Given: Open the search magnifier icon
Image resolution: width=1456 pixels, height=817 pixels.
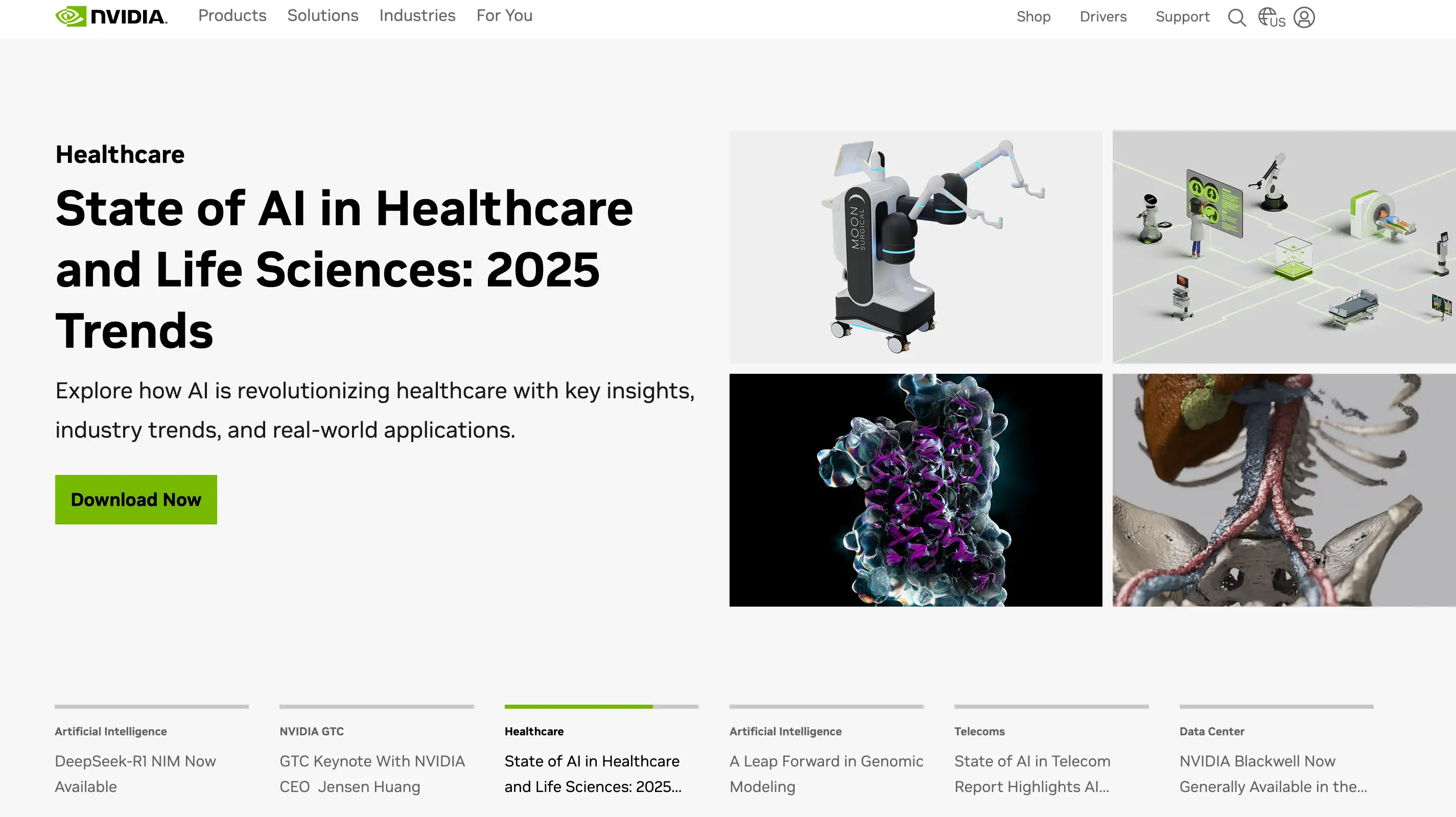Looking at the screenshot, I should (1237, 17).
